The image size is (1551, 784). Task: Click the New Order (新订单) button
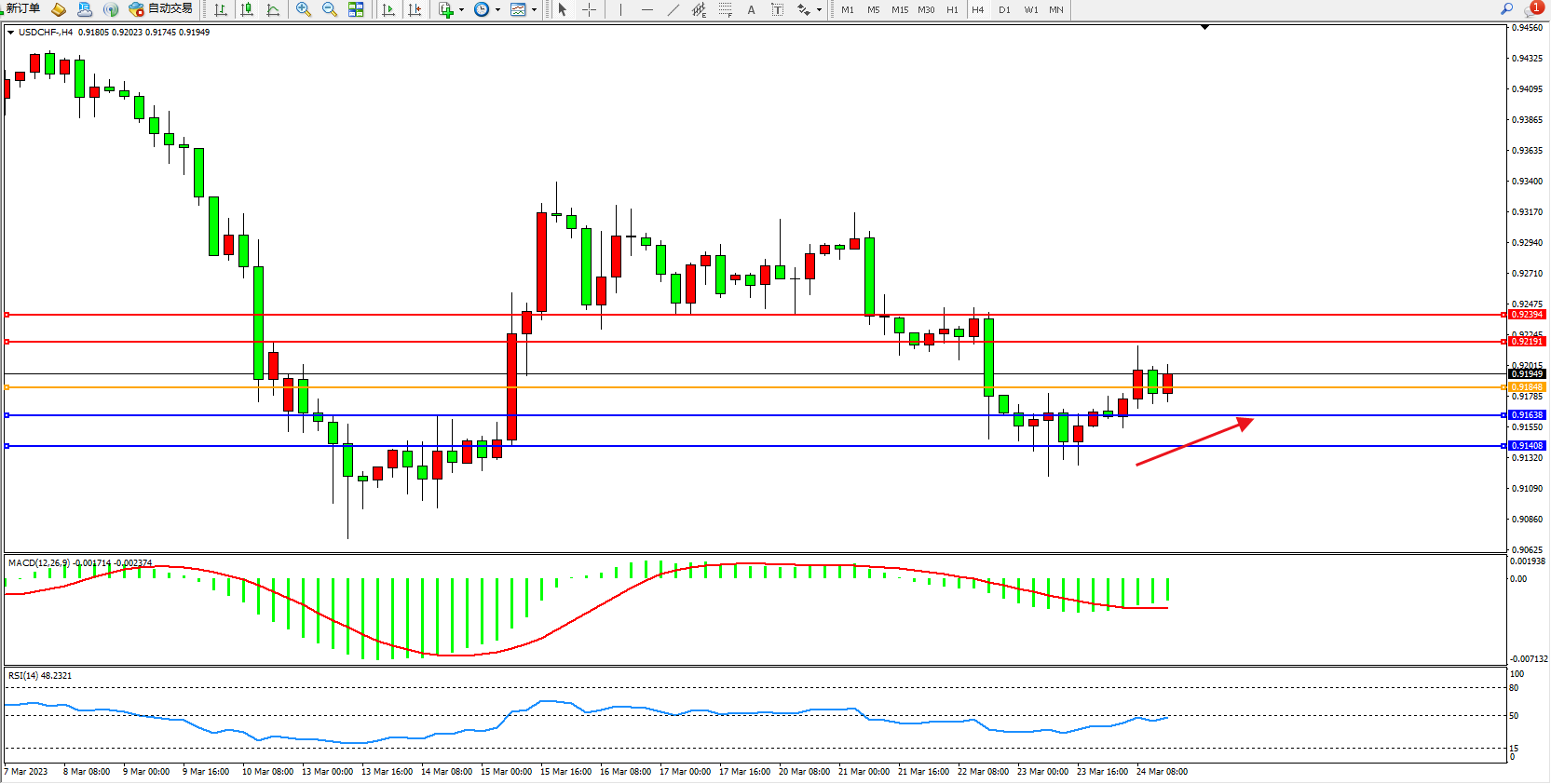click(x=22, y=8)
